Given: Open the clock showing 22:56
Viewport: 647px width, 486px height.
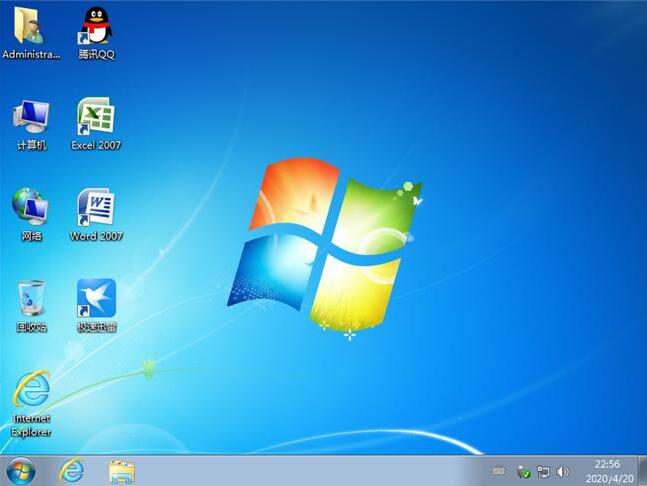Looking at the screenshot, I should click(x=607, y=464).
